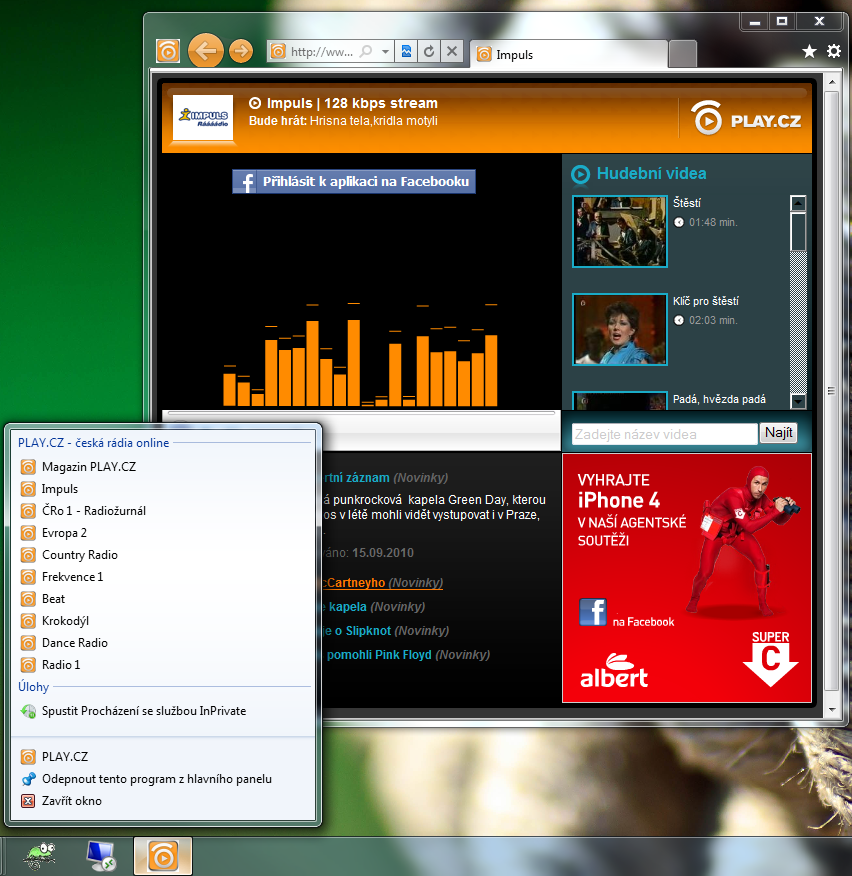Click the browser page scroll-down arrow
This screenshot has width=852, height=876.
tap(832, 710)
